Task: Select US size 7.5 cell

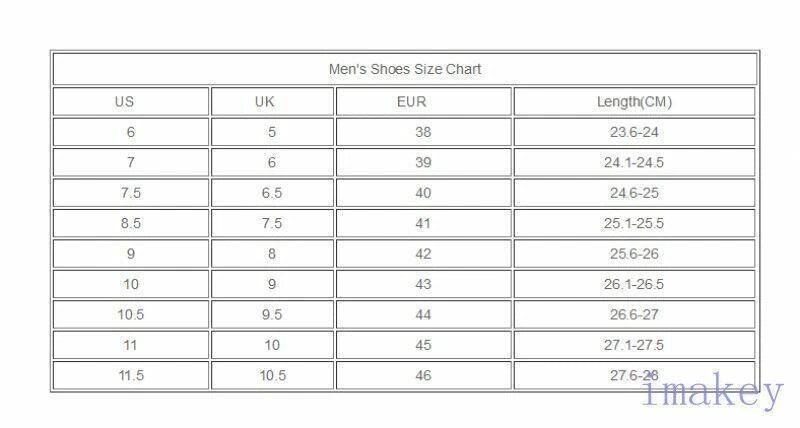Action: tap(130, 193)
